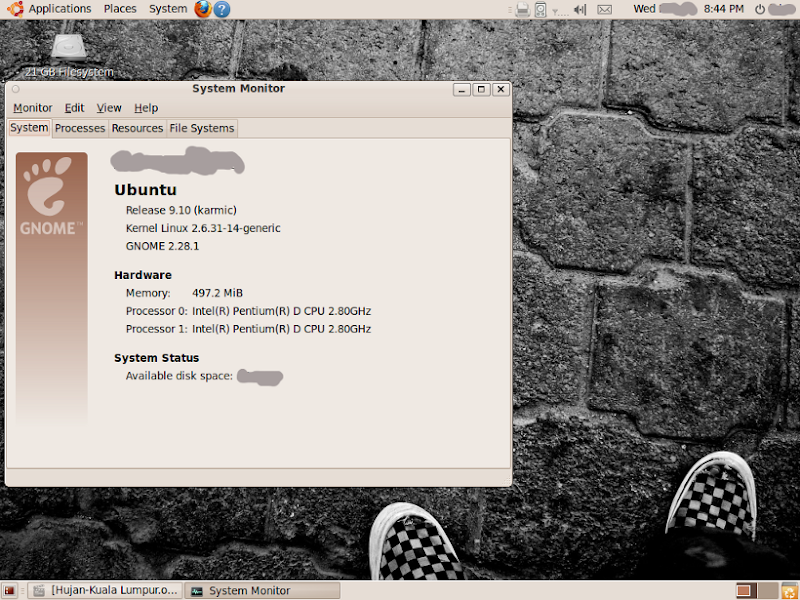800x600 pixels.
Task: Click the removable drive tray icon
Action: (540, 9)
